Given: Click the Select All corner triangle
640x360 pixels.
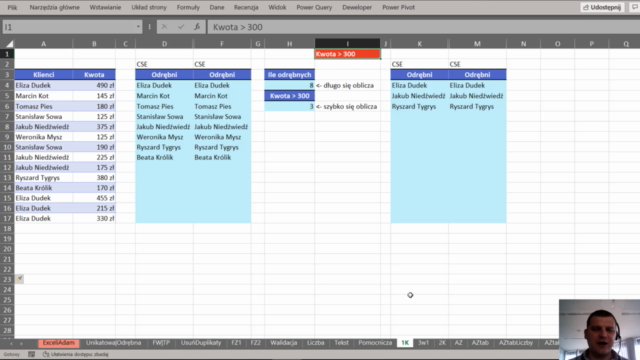Looking at the screenshot, I should click(9, 44).
